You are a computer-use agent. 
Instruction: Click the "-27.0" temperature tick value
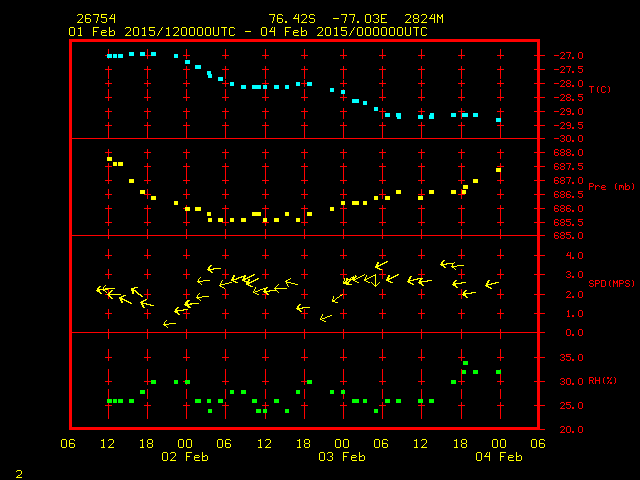tap(568, 56)
